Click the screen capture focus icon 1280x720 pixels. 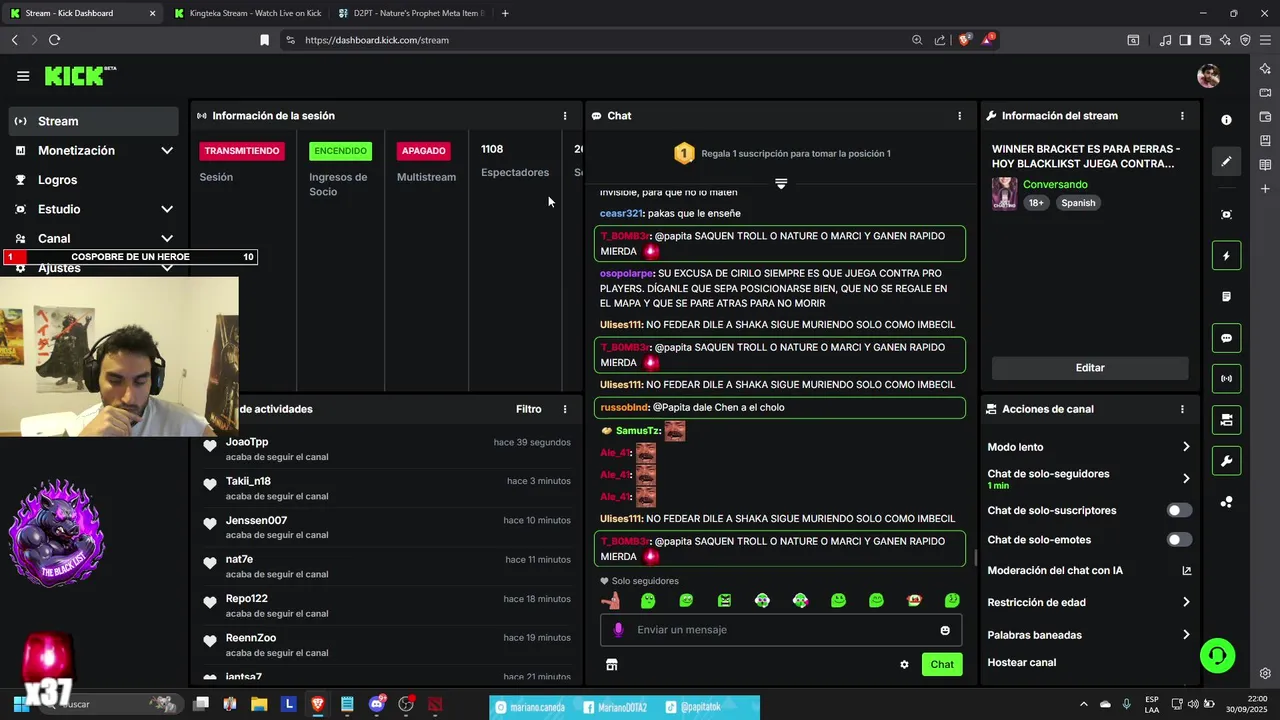1226,215
